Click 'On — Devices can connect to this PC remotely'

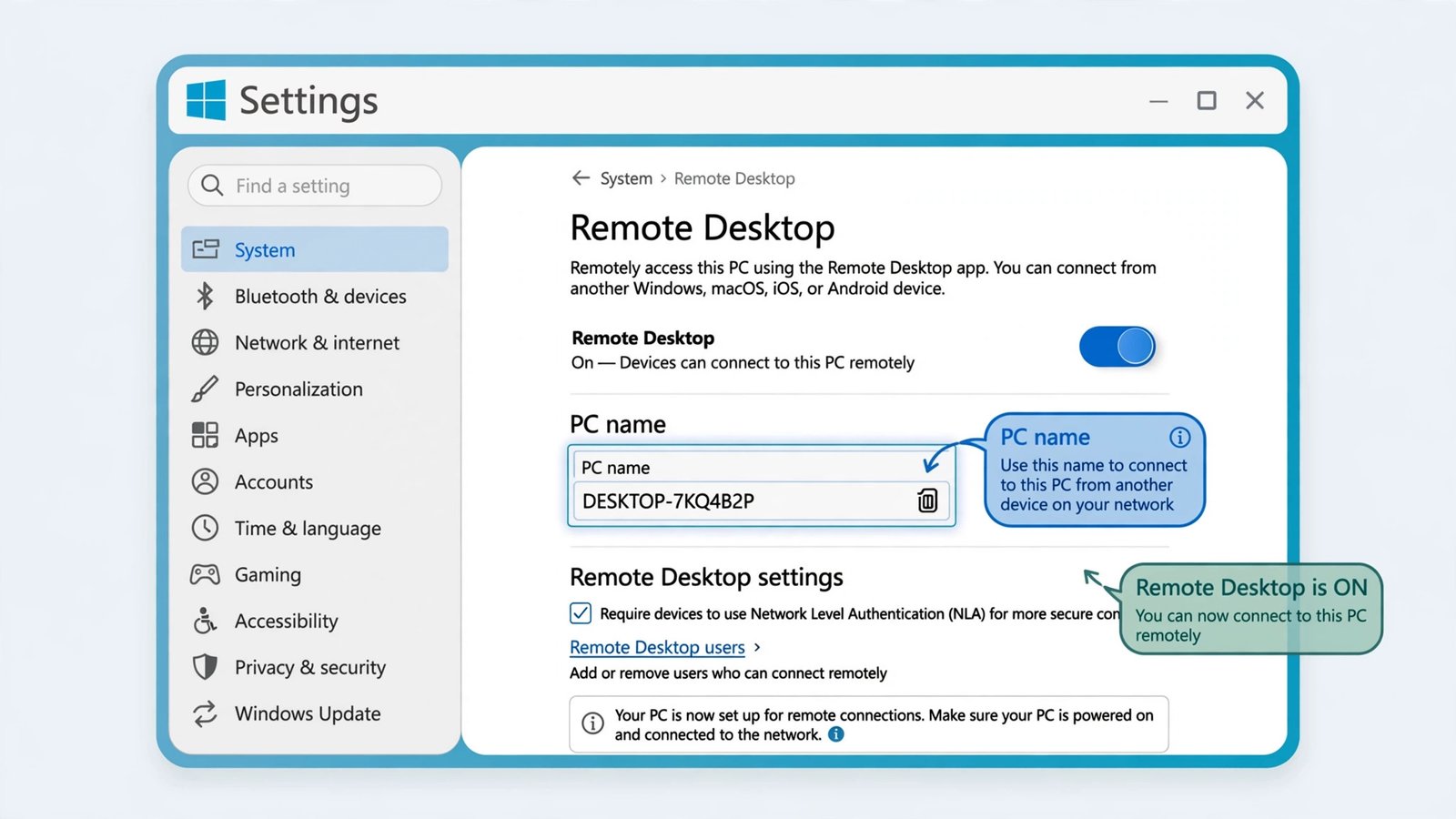tap(743, 362)
